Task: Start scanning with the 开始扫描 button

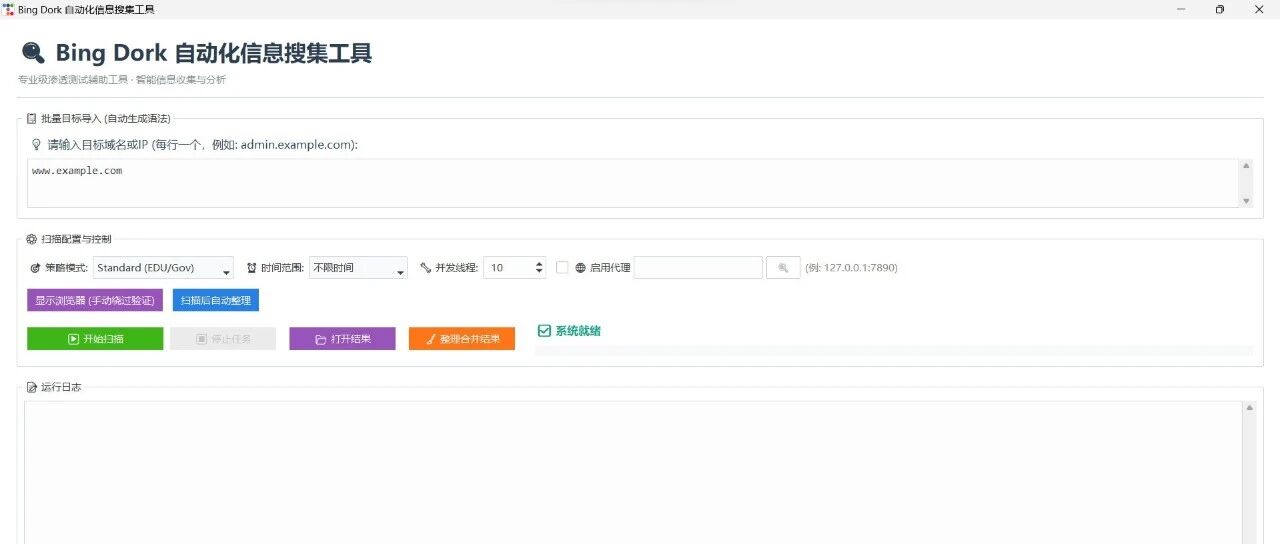Action: click(x=95, y=339)
